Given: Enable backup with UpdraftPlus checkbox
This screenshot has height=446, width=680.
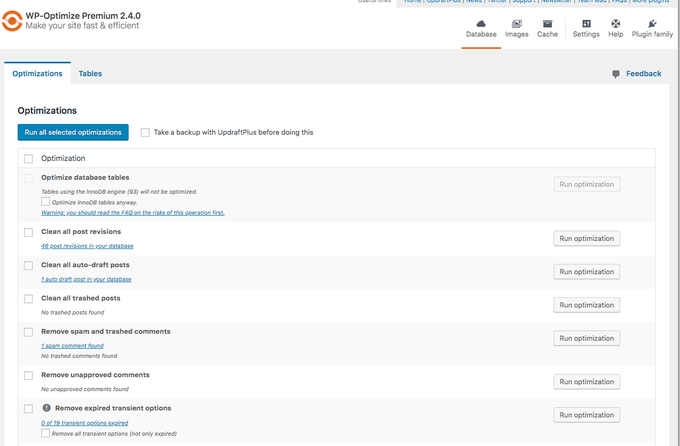Looking at the screenshot, I should click(x=145, y=132).
